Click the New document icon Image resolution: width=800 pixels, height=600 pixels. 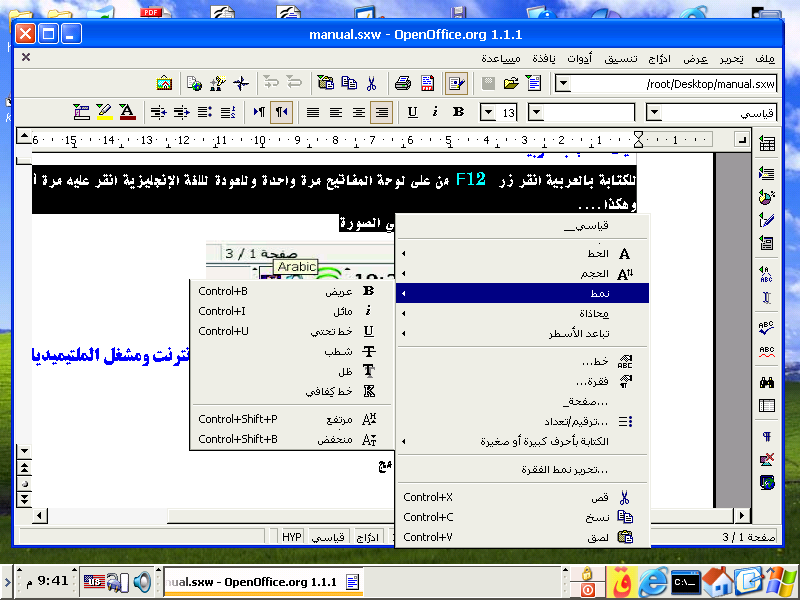coord(534,83)
